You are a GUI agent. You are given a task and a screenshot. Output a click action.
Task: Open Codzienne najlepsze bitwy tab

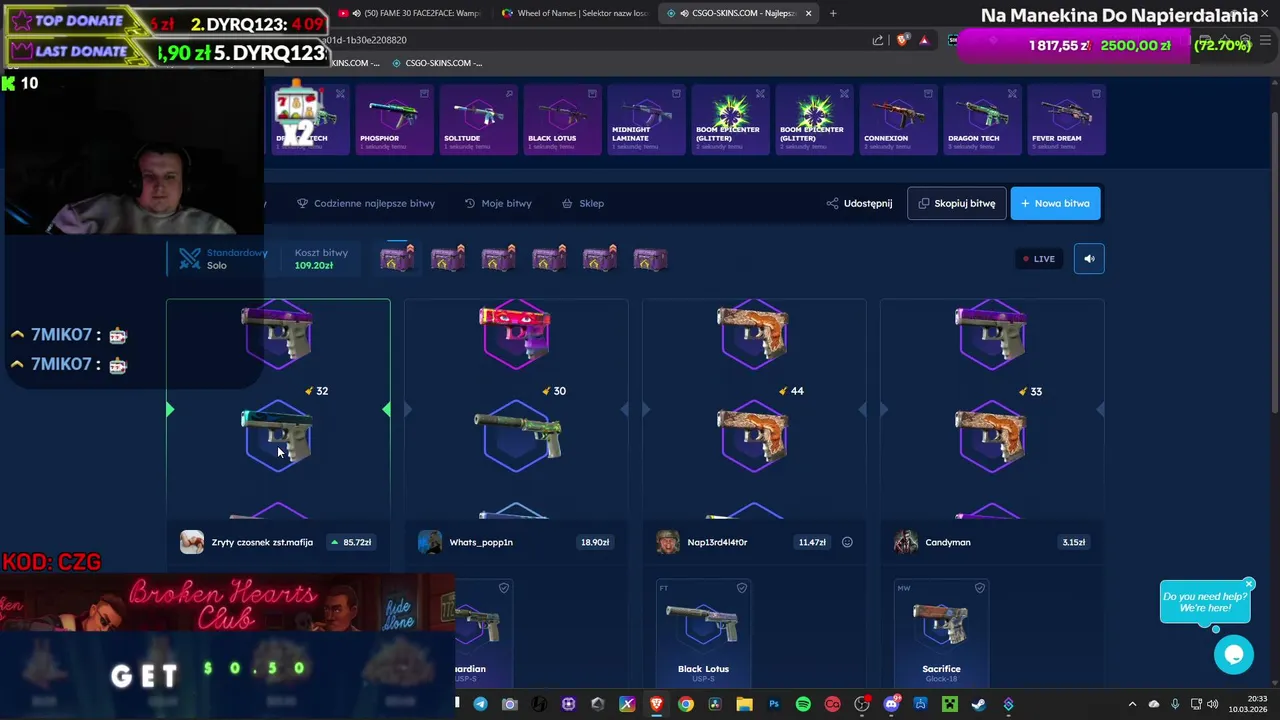[x=366, y=203]
